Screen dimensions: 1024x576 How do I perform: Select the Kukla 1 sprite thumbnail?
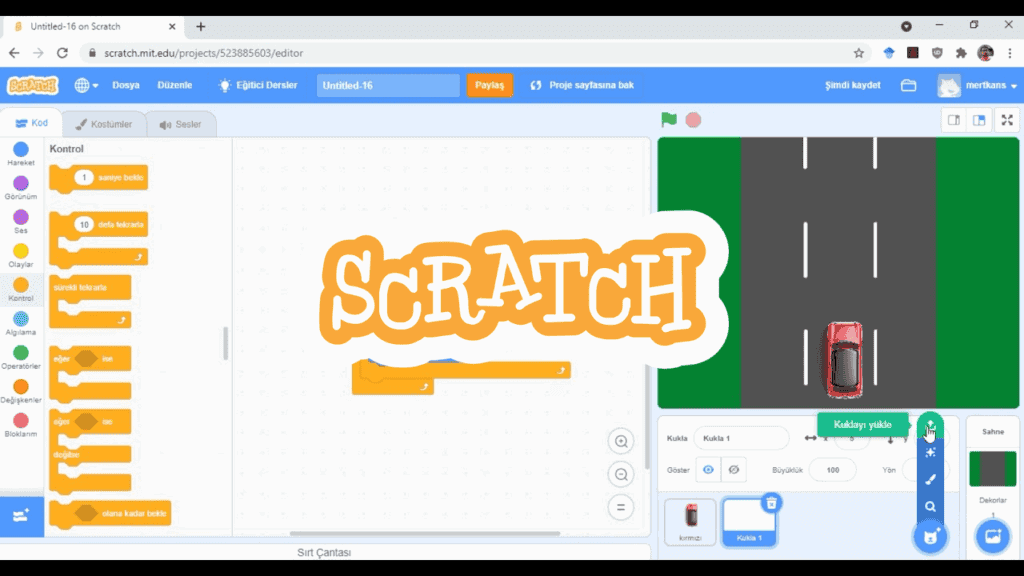[749, 522]
